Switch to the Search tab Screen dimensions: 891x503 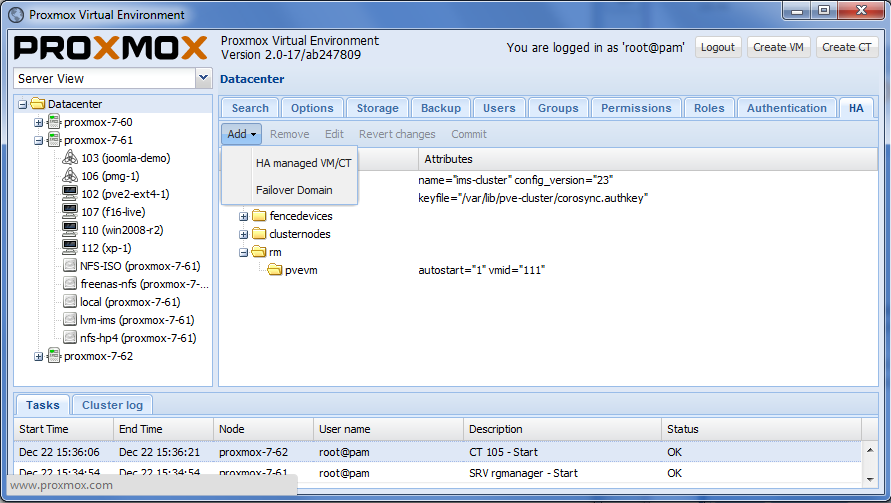tap(250, 108)
